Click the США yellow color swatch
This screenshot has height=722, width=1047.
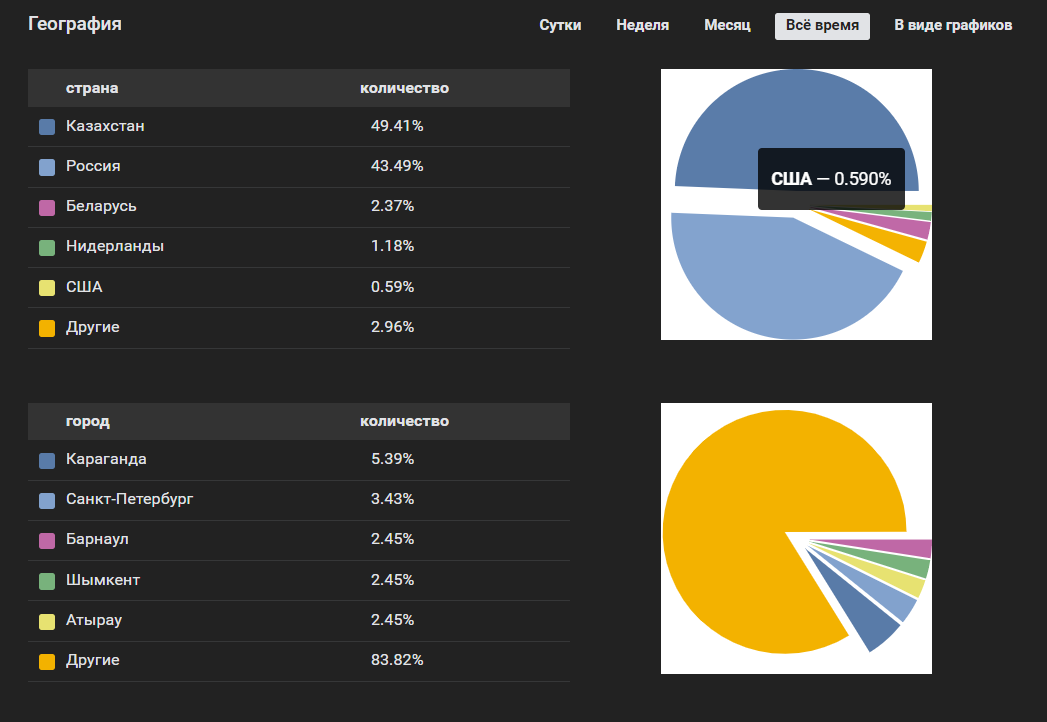47,288
